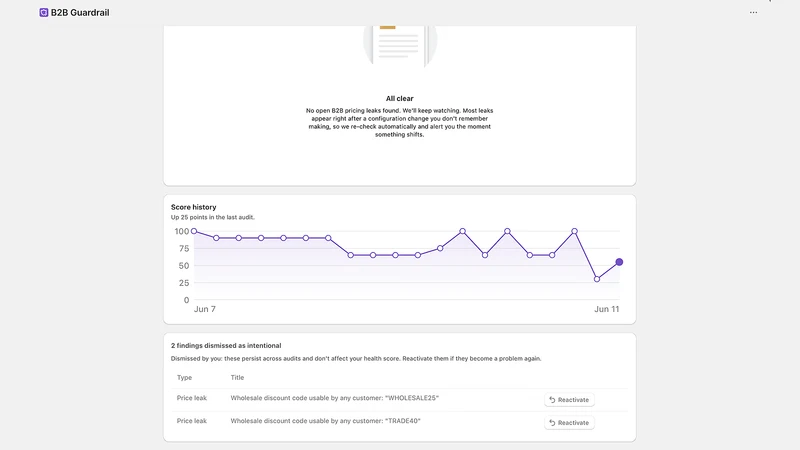
Task: Click the B2B Guardrail title text
Action: coord(80,13)
